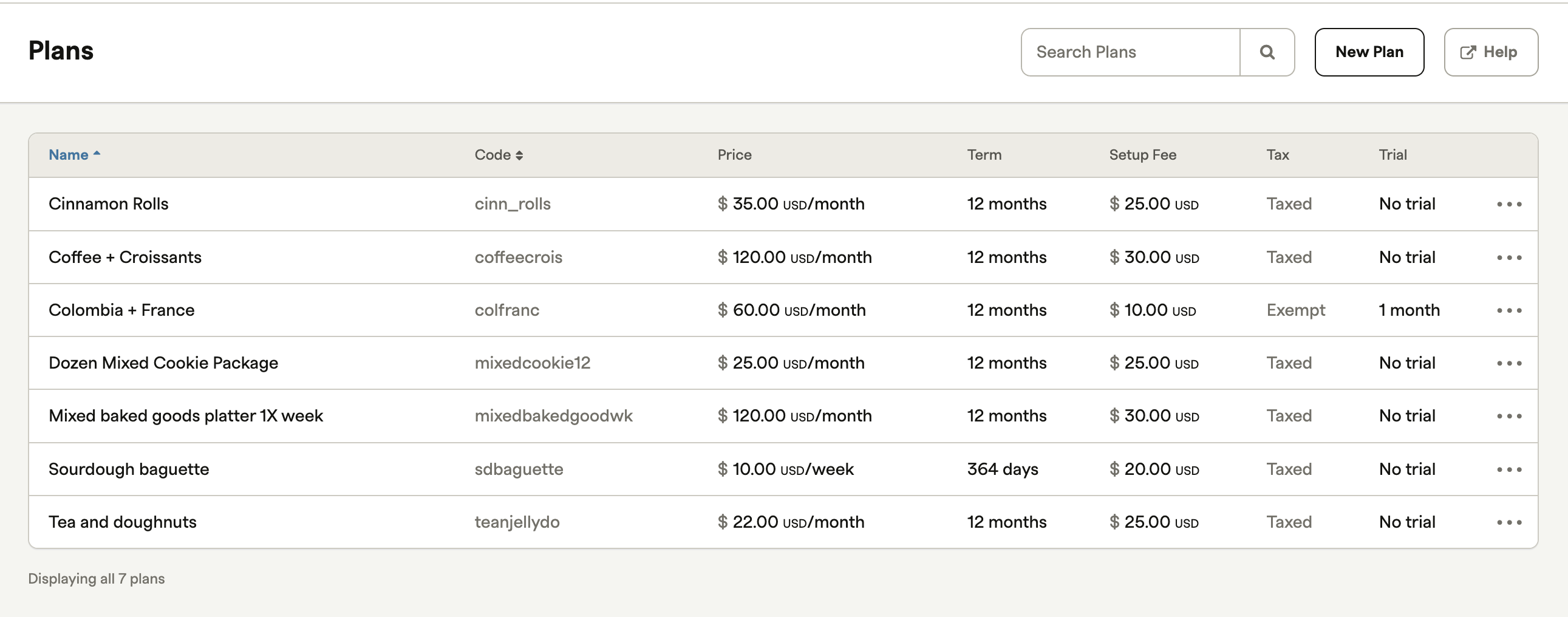Screen dimensions: 1568x617
Task: Open actions menu for Mixed baked goods platter
Action: click(1509, 417)
